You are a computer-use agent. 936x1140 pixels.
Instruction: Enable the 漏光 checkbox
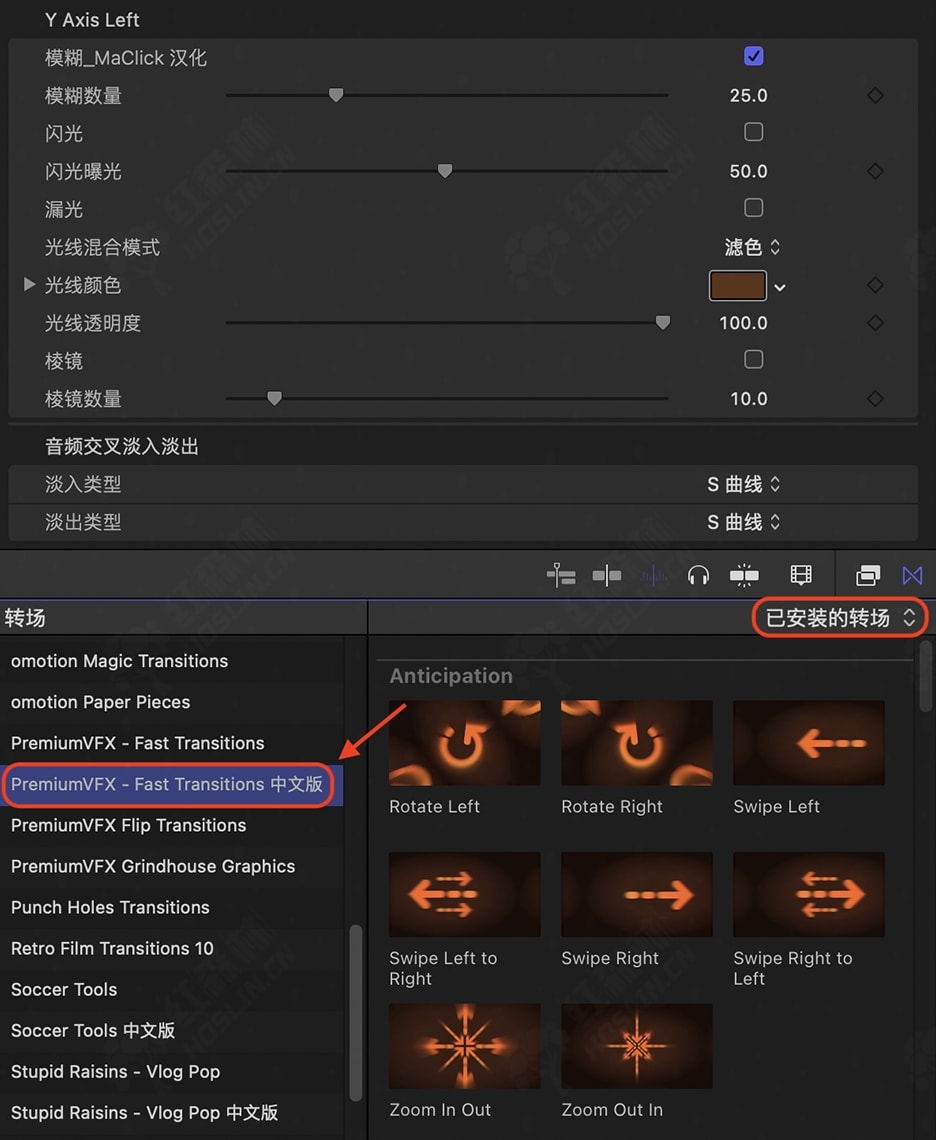753,208
